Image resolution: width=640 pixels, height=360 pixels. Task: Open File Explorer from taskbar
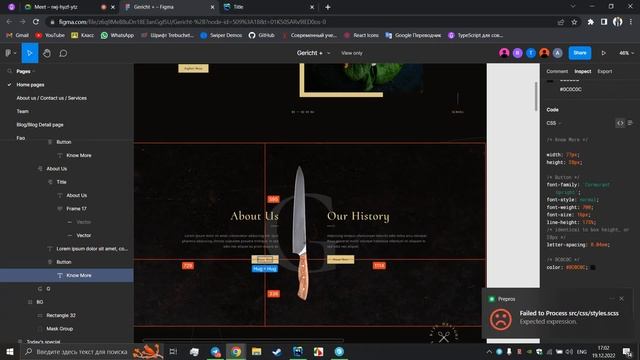tap(256, 351)
